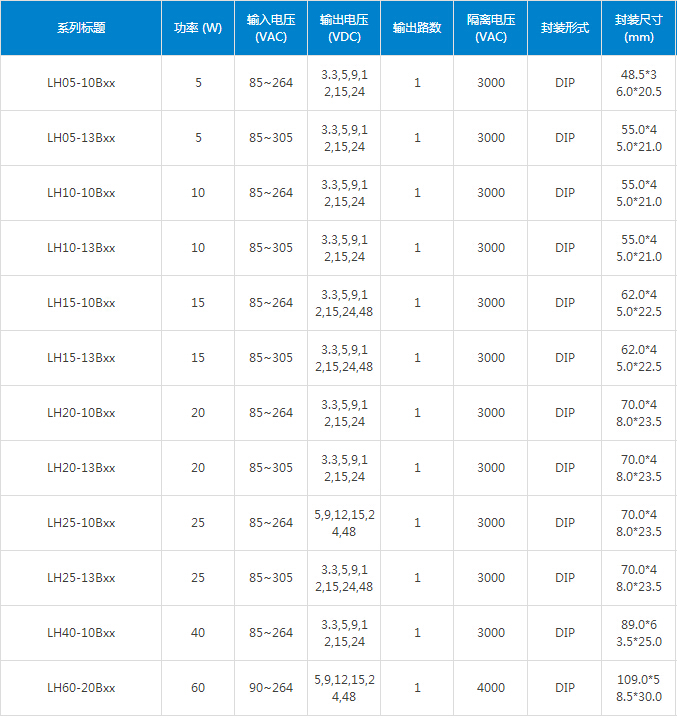
Task: Open the LH40-10Bxx series link
Action: pyautogui.click(x=81, y=633)
